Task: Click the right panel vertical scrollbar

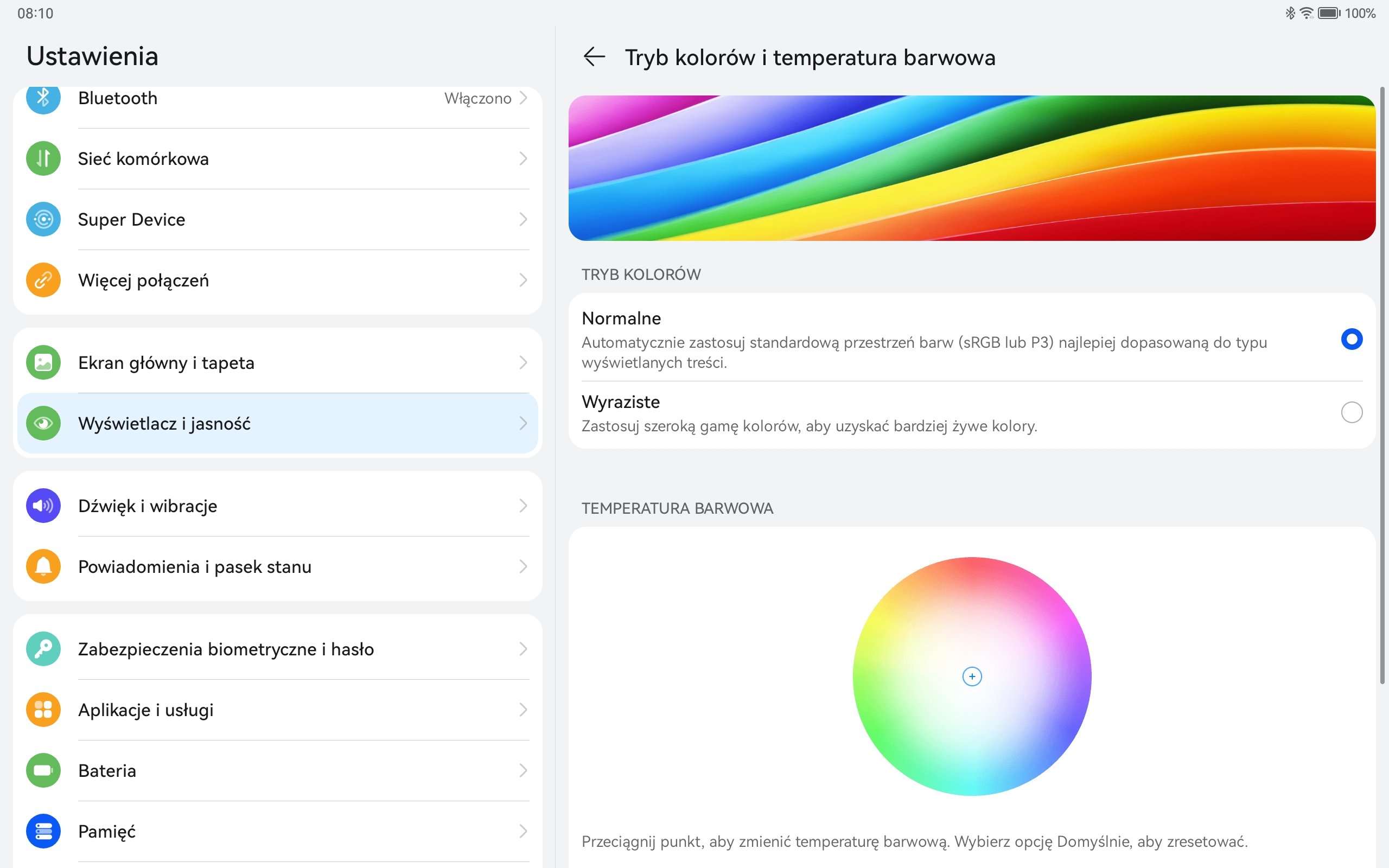Action: pyautogui.click(x=1382, y=385)
